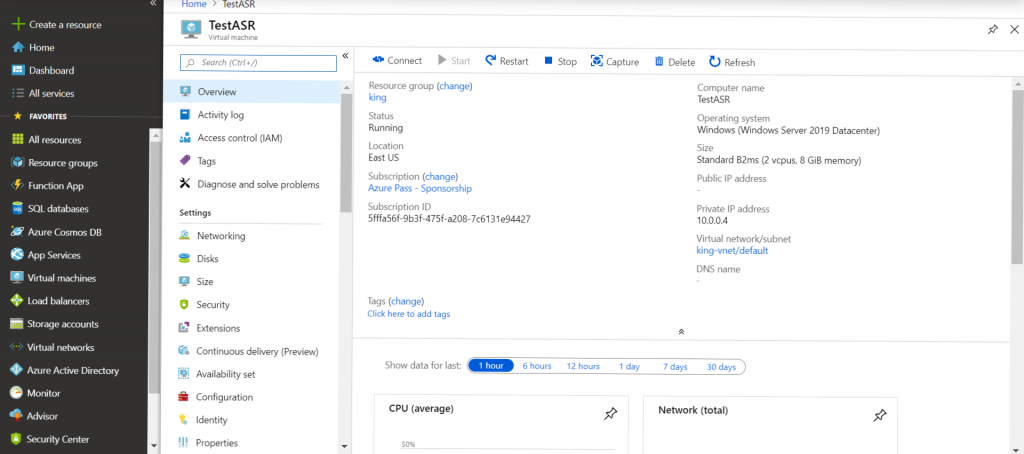1024x454 pixels.
Task: Pin the CPU (average) chart
Action: coord(610,414)
